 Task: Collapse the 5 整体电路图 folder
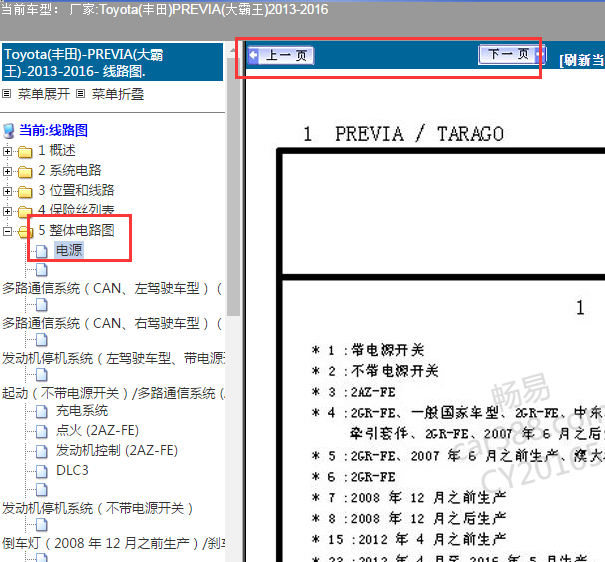(7, 231)
